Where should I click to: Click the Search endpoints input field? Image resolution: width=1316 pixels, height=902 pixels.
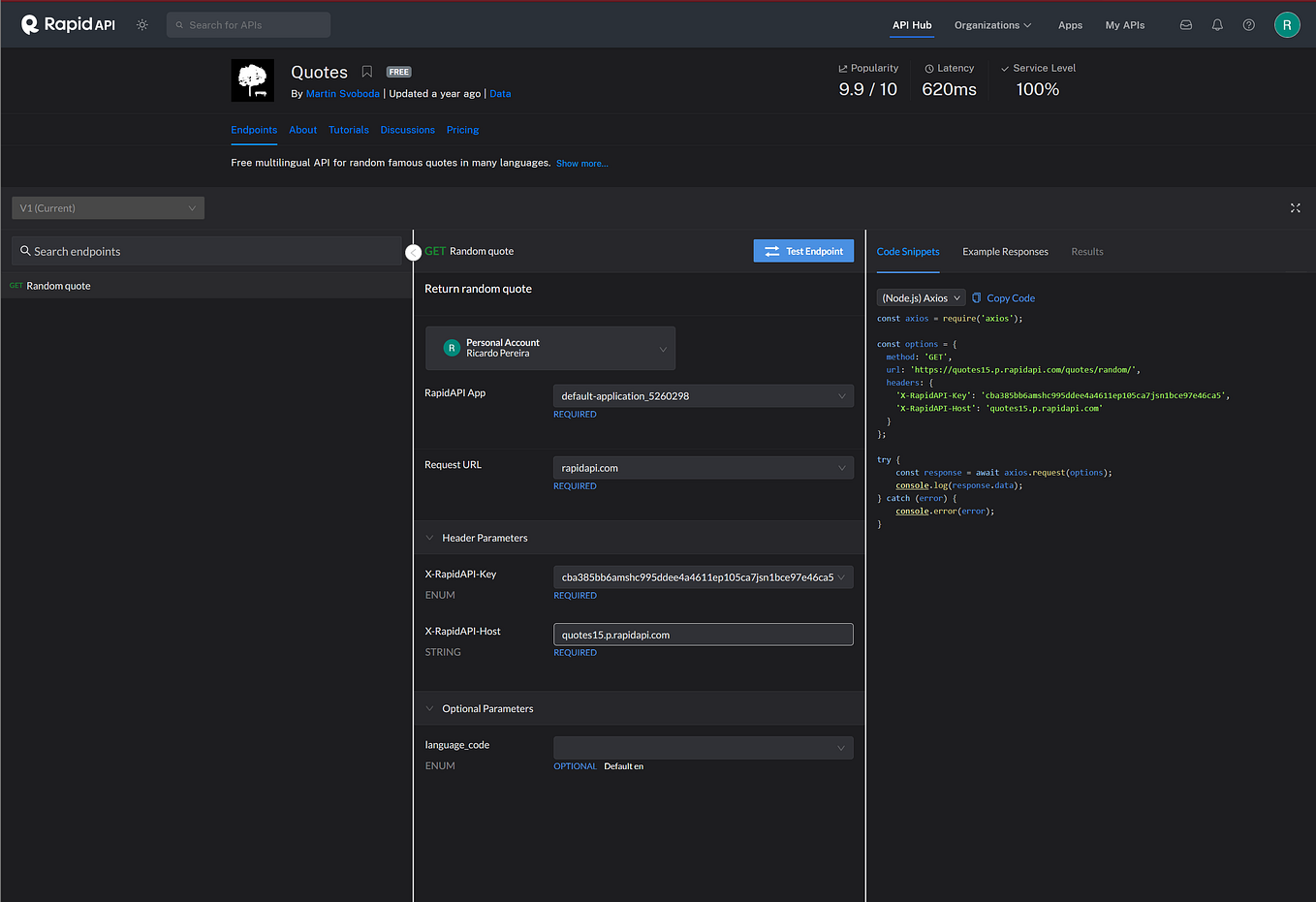tap(206, 250)
